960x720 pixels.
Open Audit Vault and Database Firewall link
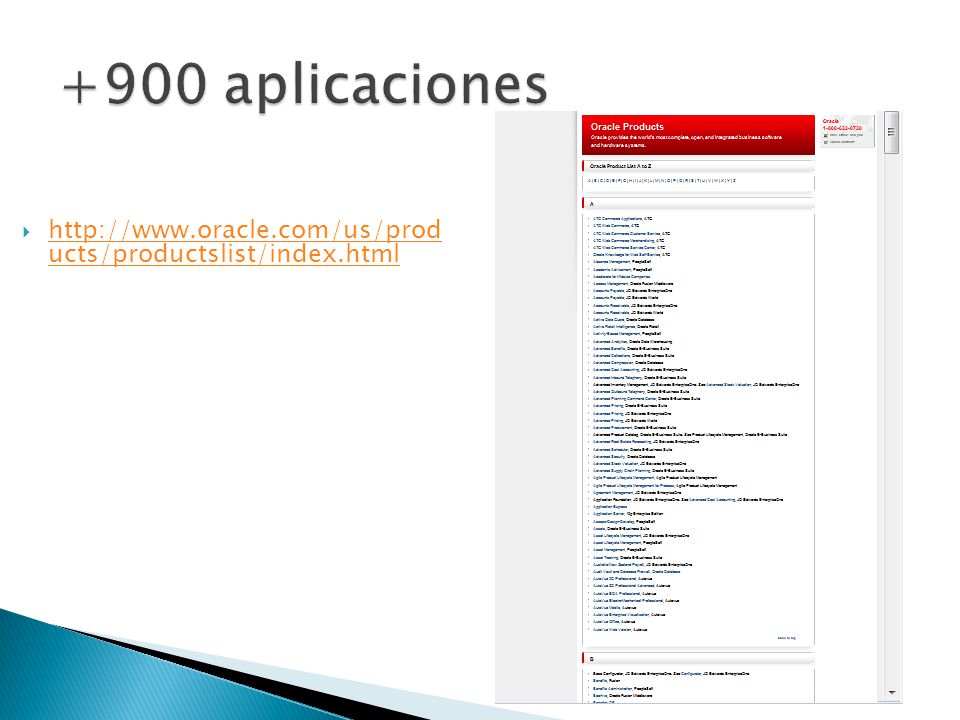click(x=636, y=572)
